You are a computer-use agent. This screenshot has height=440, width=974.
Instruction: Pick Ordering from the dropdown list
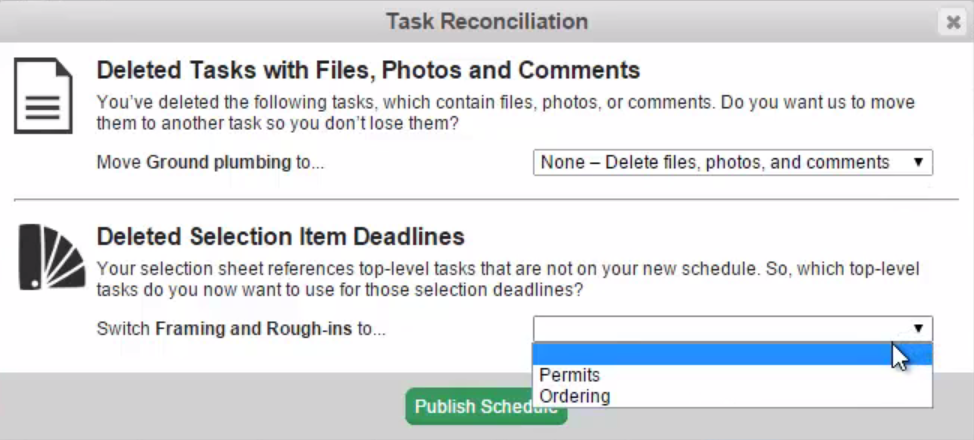(575, 396)
